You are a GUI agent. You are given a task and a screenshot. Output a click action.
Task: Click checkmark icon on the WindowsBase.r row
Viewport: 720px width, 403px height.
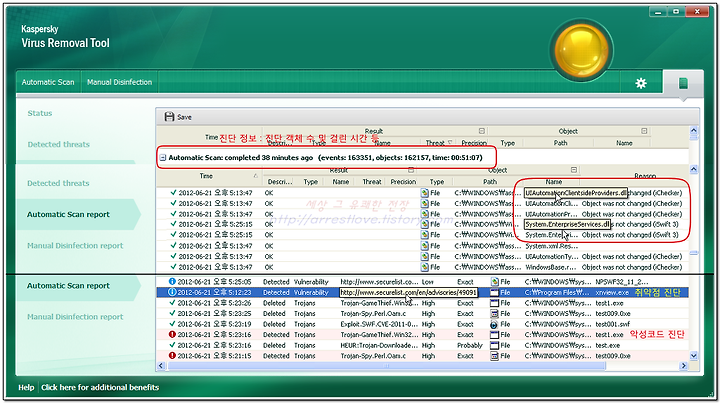173,267
